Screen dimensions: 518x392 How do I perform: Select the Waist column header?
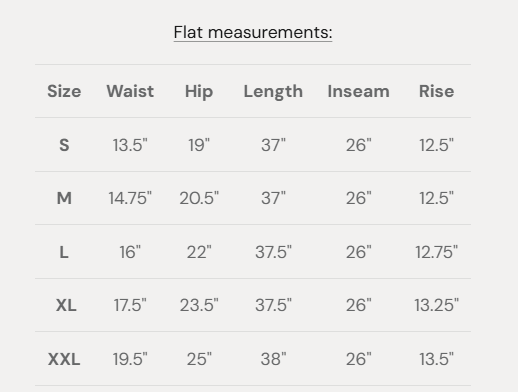click(130, 91)
